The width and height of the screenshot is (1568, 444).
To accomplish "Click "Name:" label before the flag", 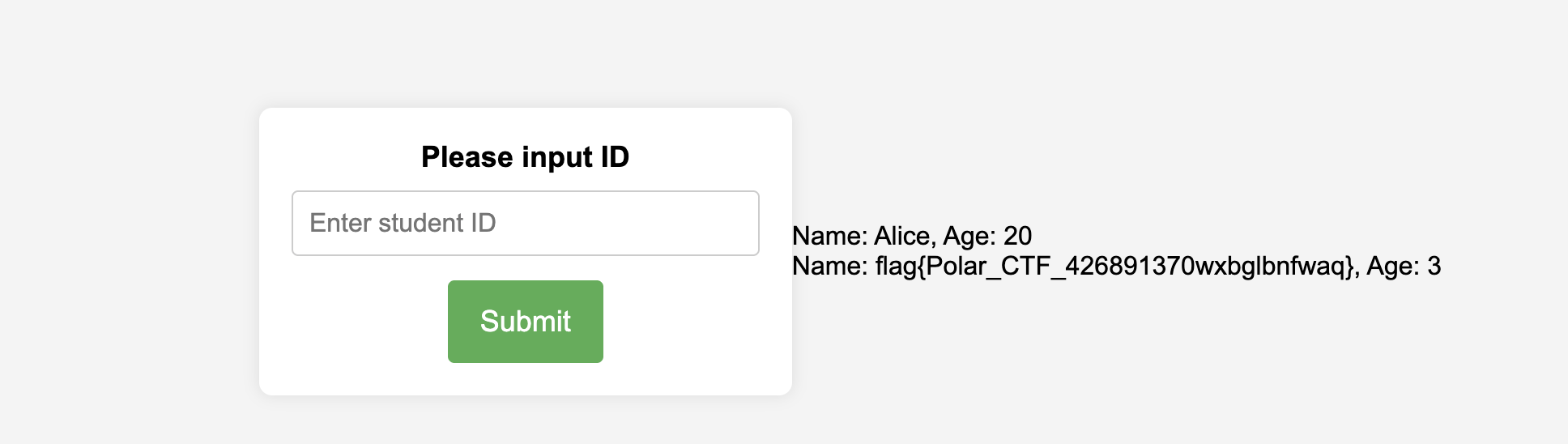I will pos(829,266).
